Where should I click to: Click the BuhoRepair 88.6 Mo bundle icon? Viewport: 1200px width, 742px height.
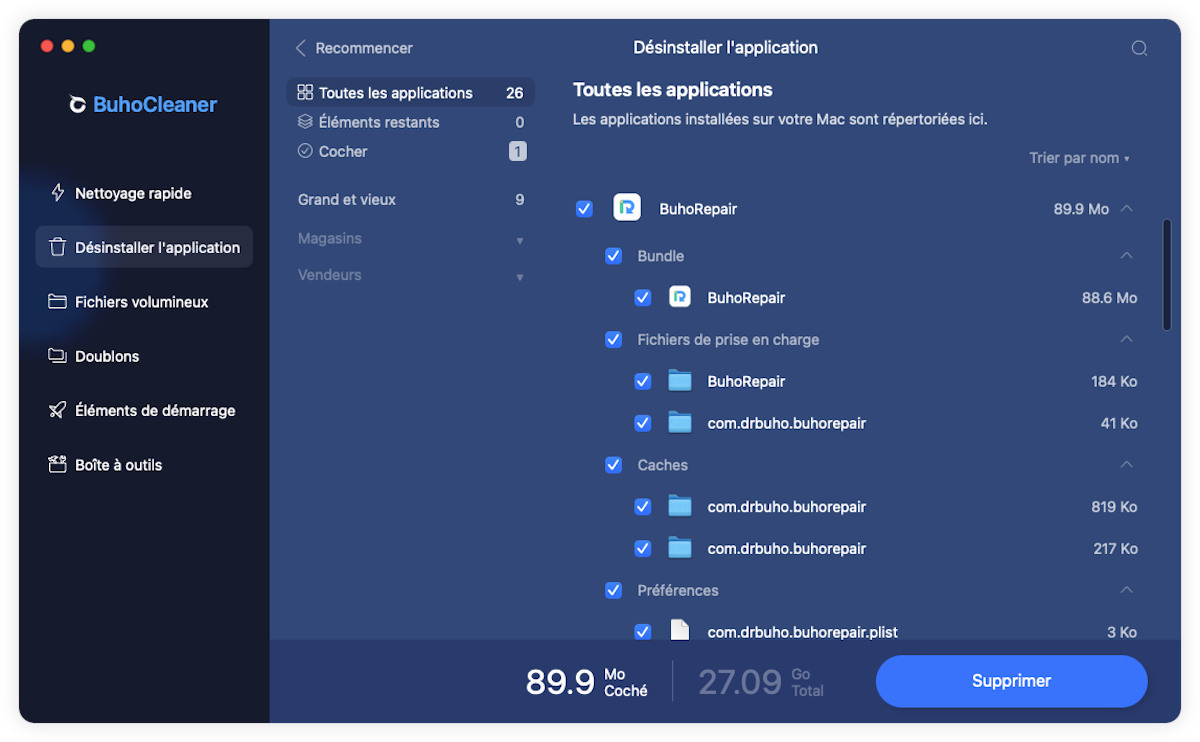680,297
